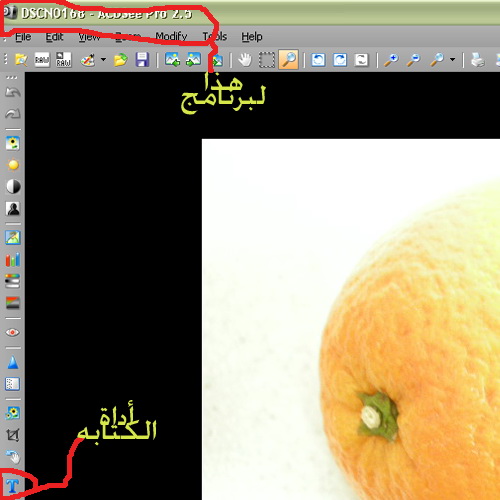Open the File menu
Image resolution: width=500 pixels, height=500 pixels.
[23, 37]
